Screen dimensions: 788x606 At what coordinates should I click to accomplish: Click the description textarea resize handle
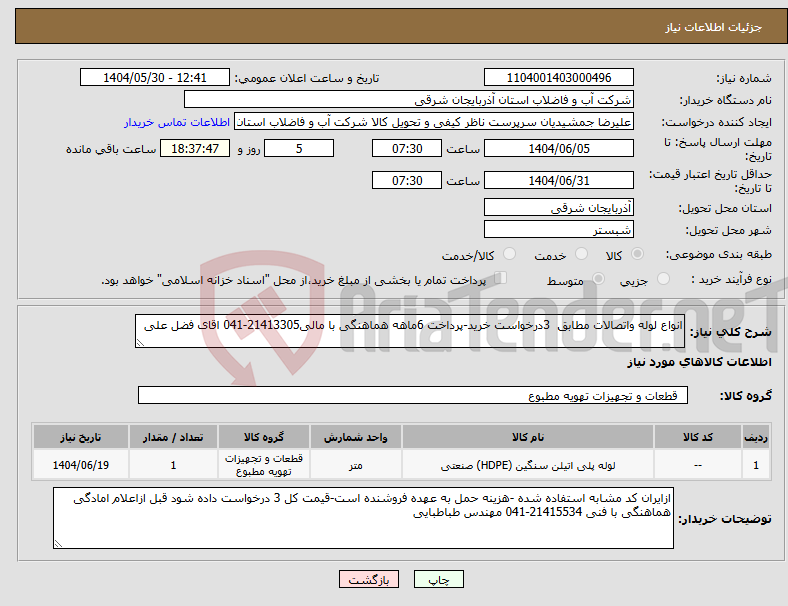point(140,343)
